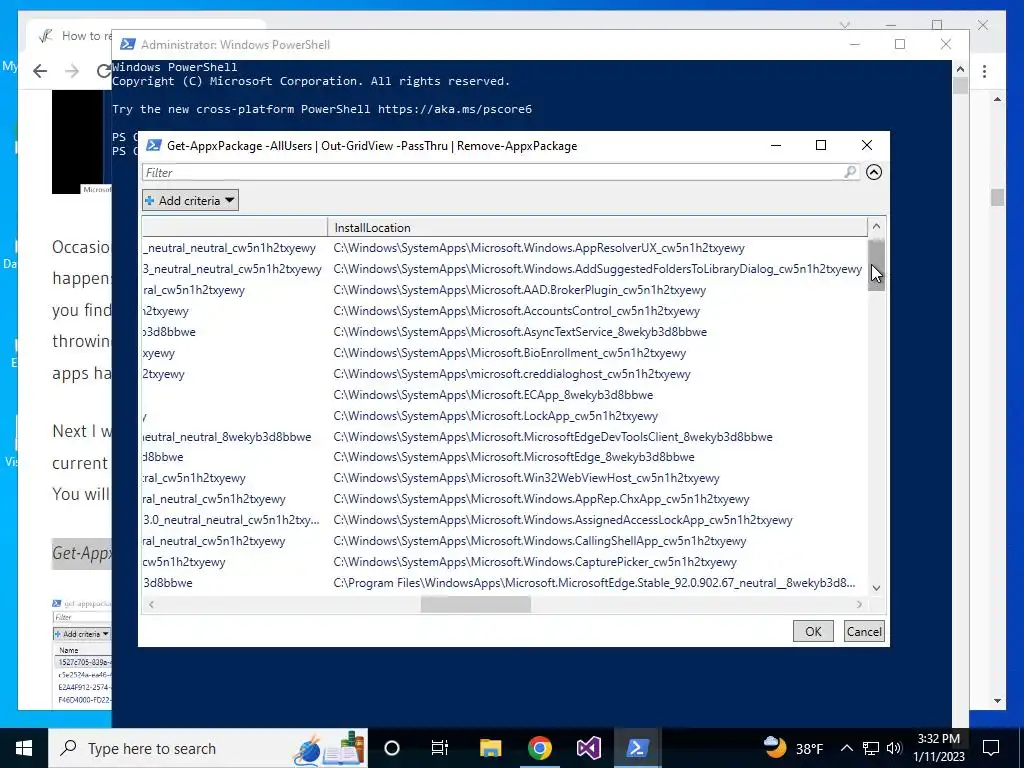Confirm selection with the OK button
Viewport: 1024px width, 768px height.
[x=813, y=632]
